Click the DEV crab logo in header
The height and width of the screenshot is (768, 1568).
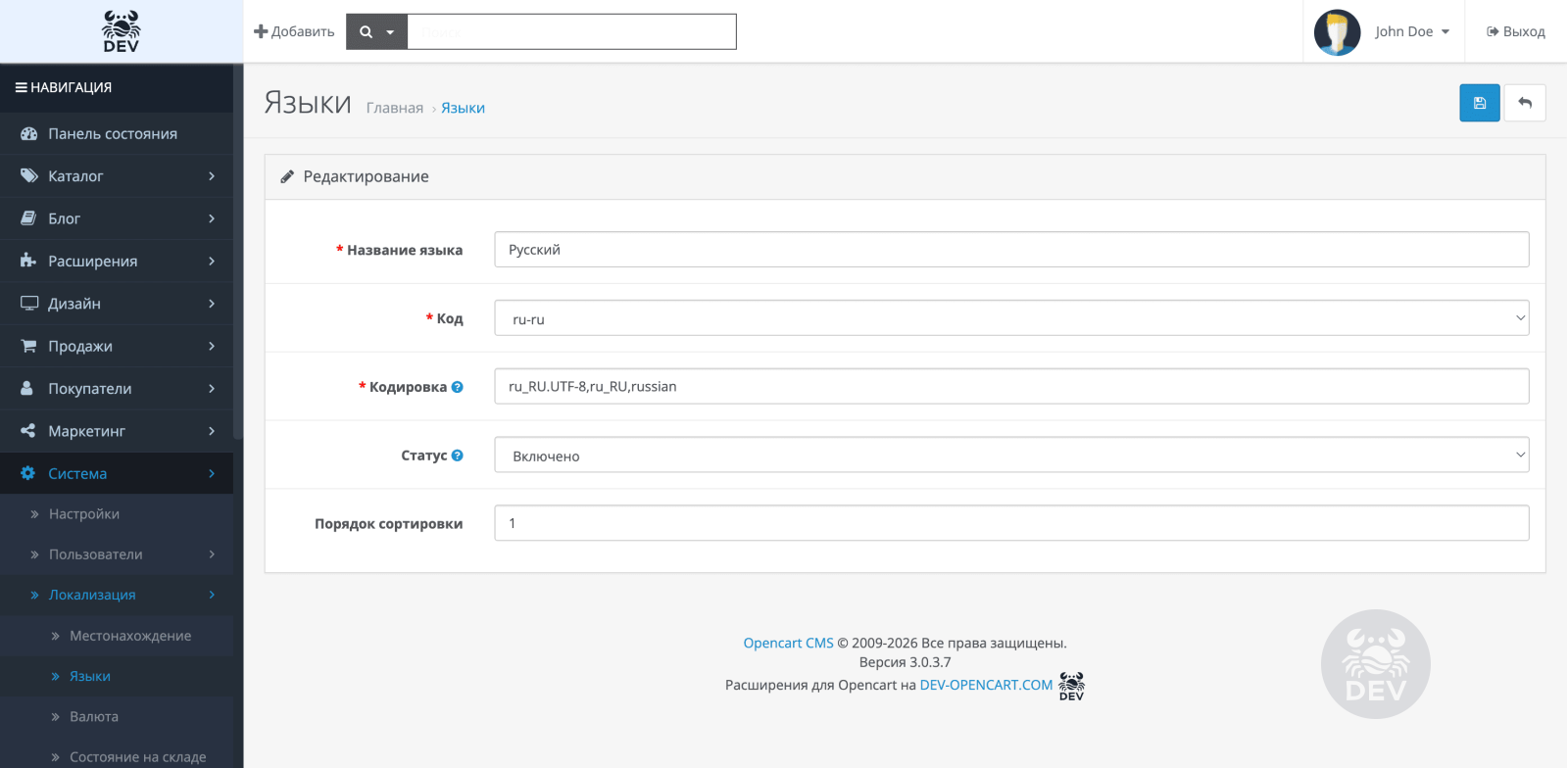pyautogui.click(x=122, y=31)
